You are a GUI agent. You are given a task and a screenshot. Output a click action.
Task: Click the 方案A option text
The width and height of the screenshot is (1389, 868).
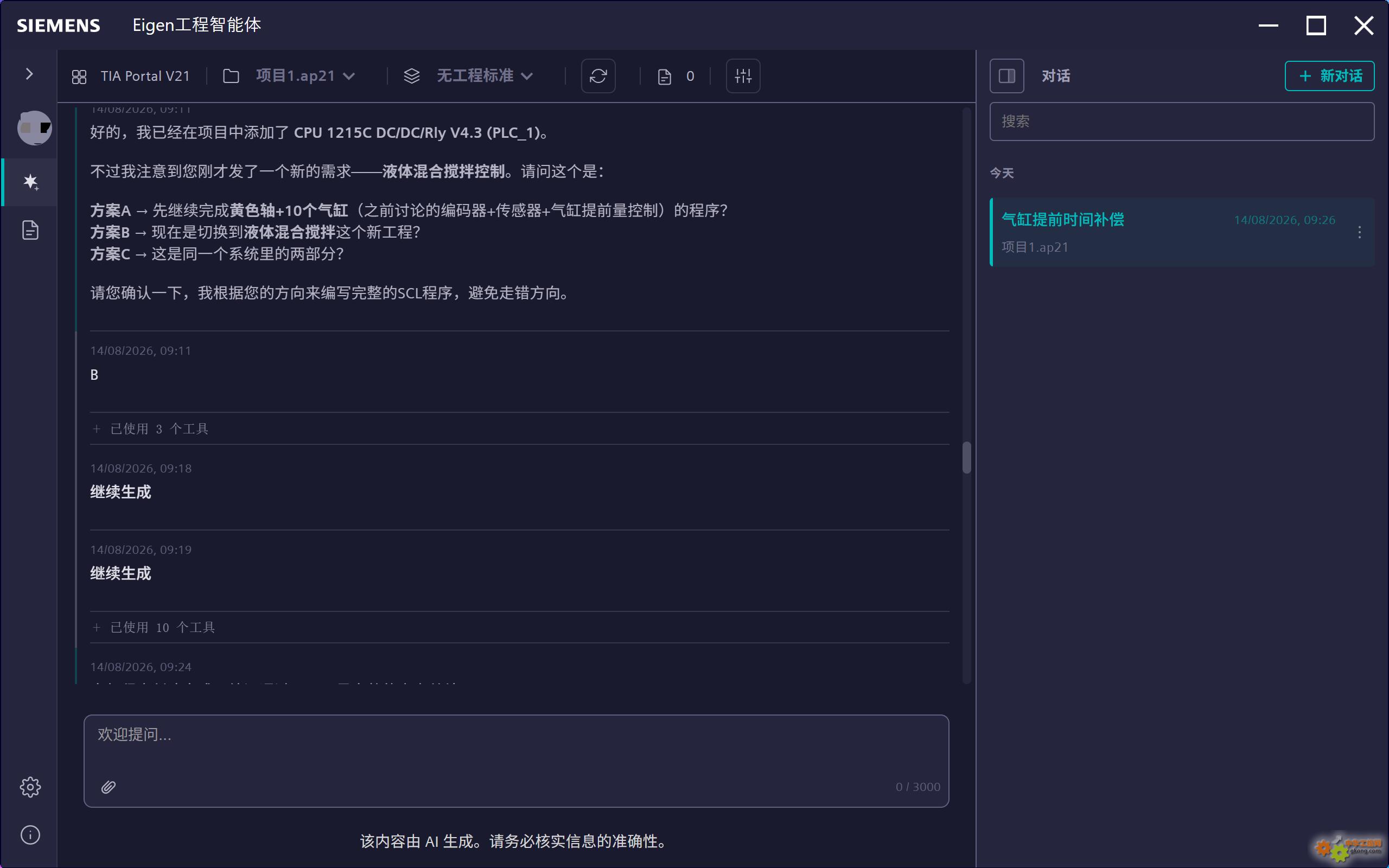click(x=409, y=210)
